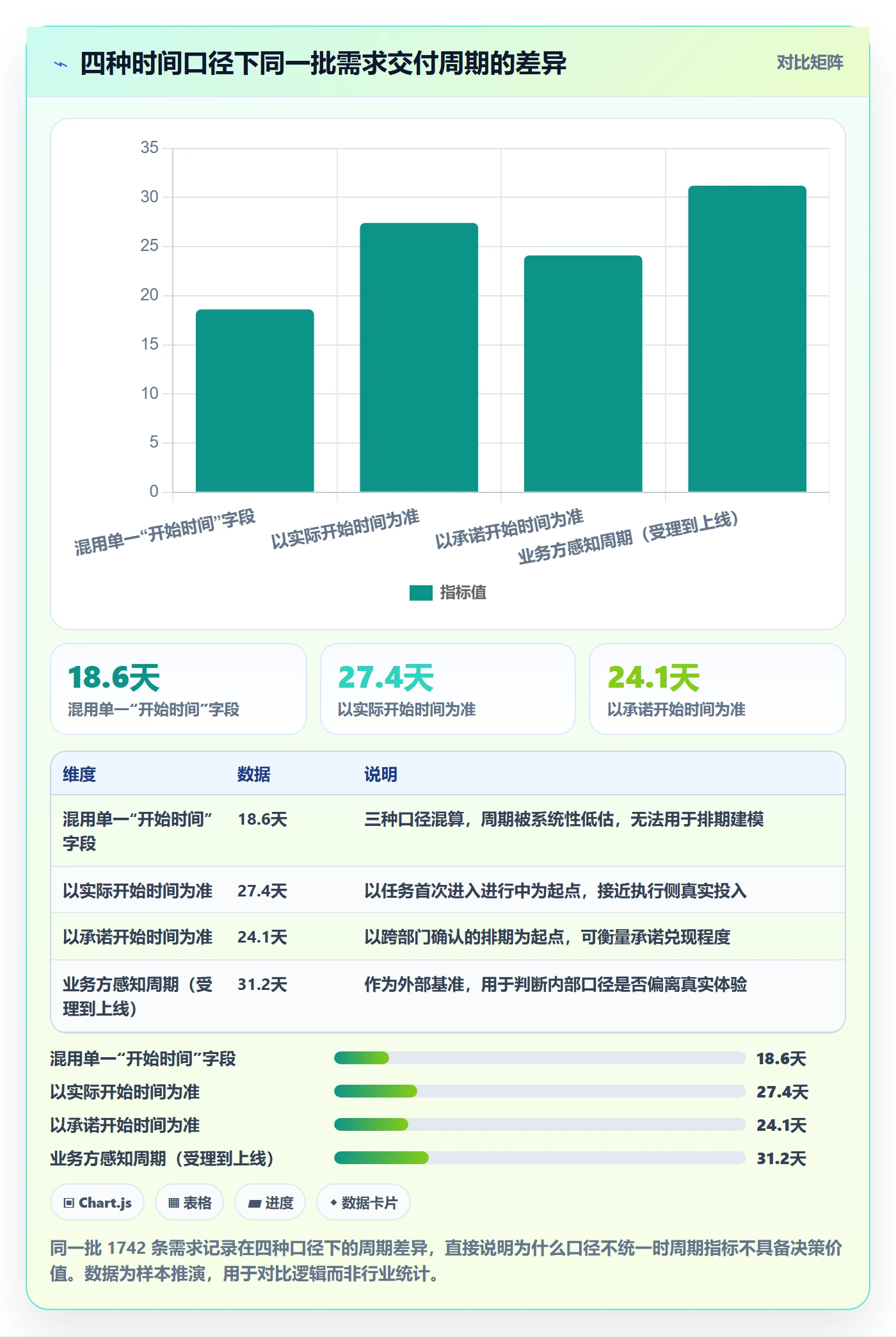Select table row 以实际开始时间为准
Viewport: 896px width, 1337px height.
pyautogui.click(x=448, y=890)
